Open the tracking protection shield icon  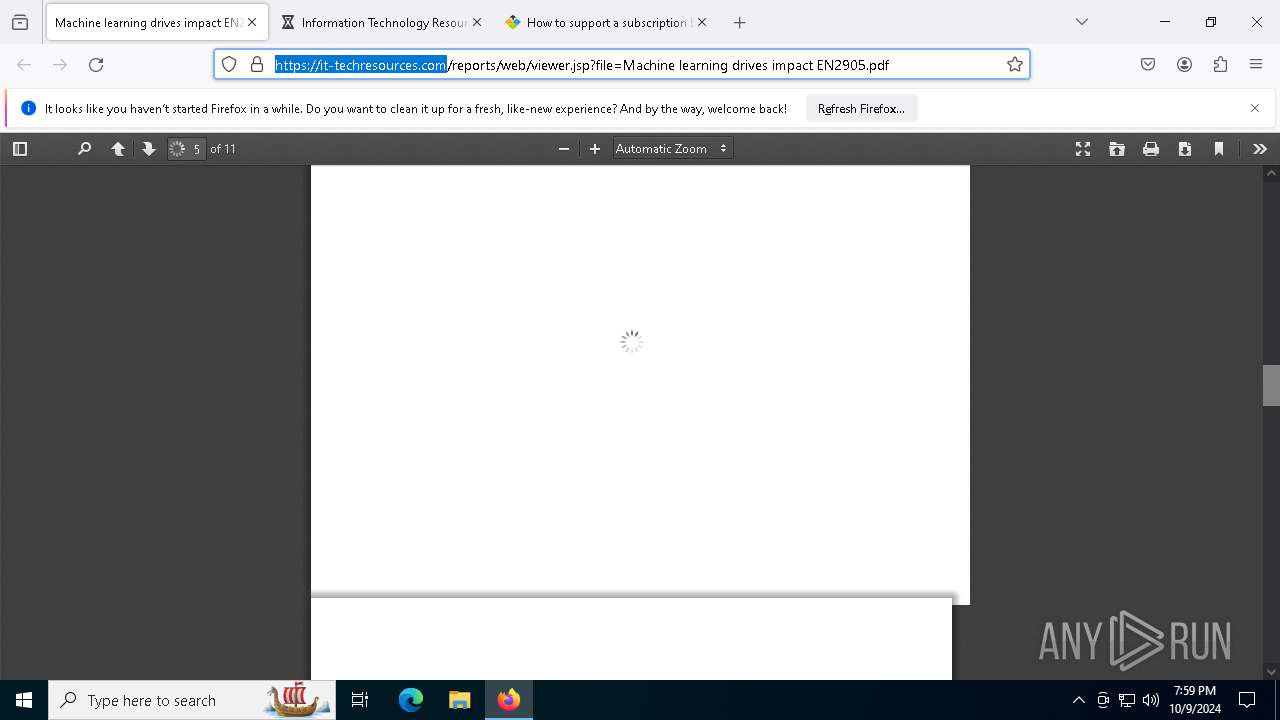pyautogui.click(x=229, y=65)
